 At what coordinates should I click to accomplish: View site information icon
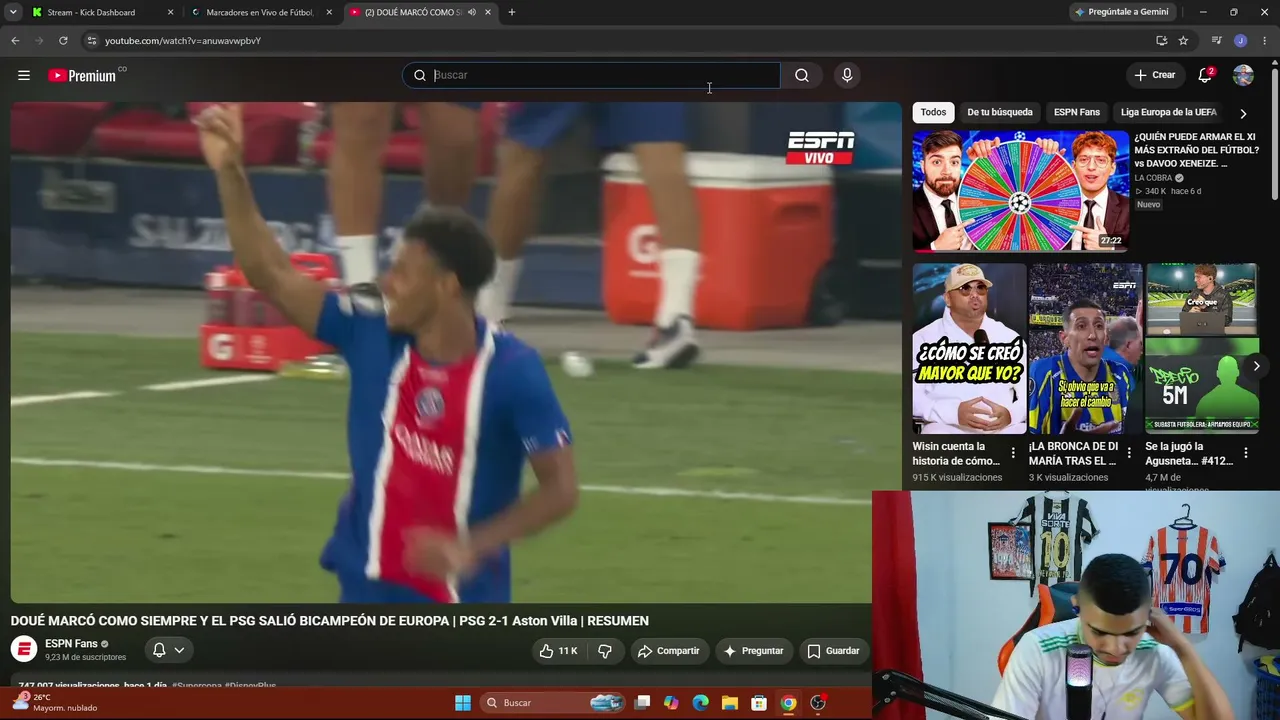click(91, 40)
